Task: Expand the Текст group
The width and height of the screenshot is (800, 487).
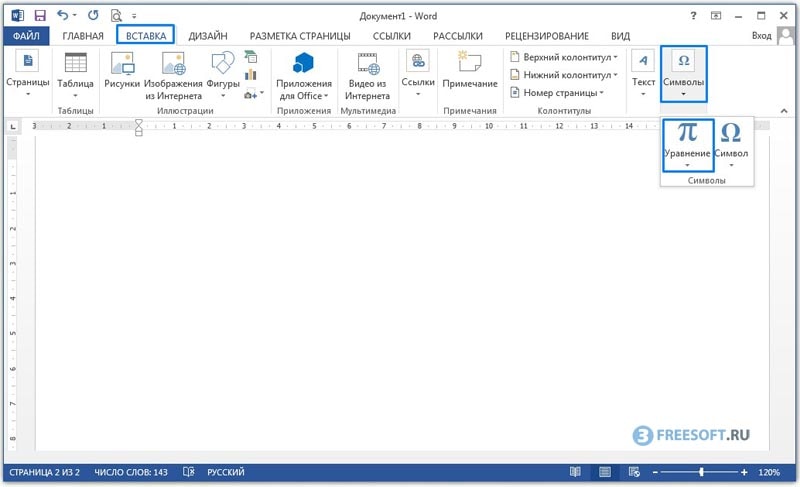Action: 643,73
